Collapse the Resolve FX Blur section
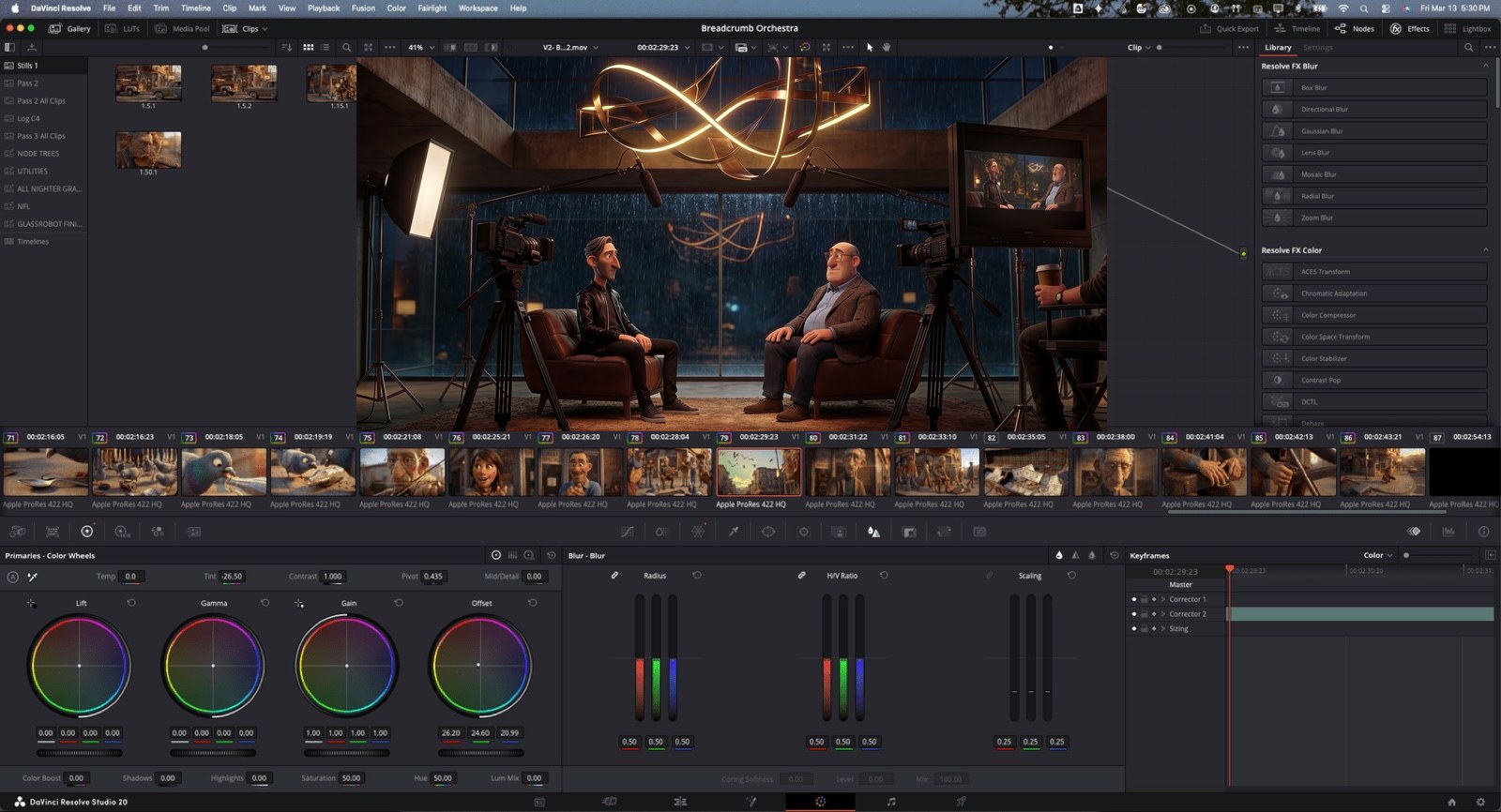 pos(1485,67)
